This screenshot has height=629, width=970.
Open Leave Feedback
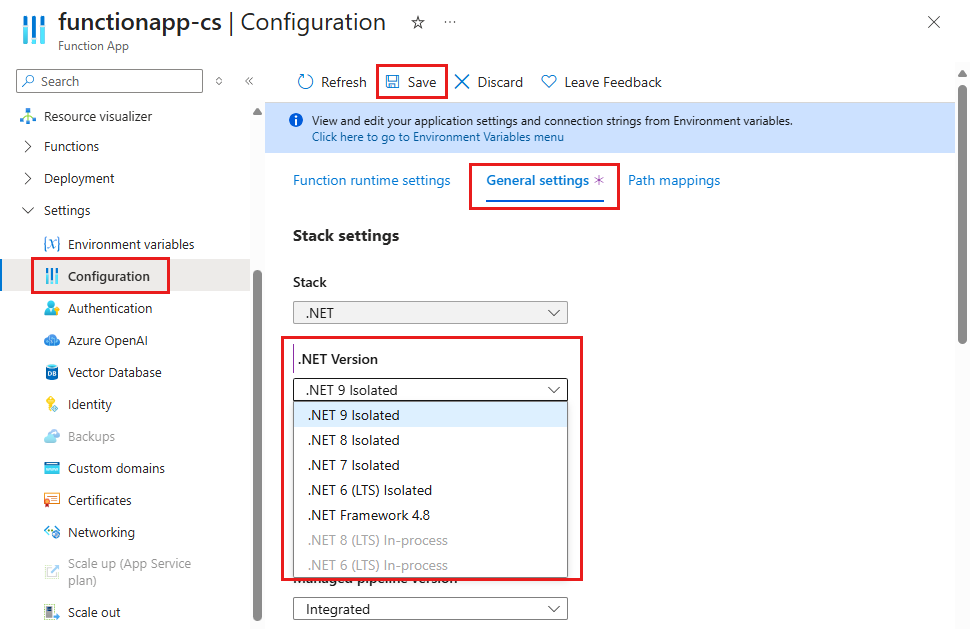click(x=601, y=82)
